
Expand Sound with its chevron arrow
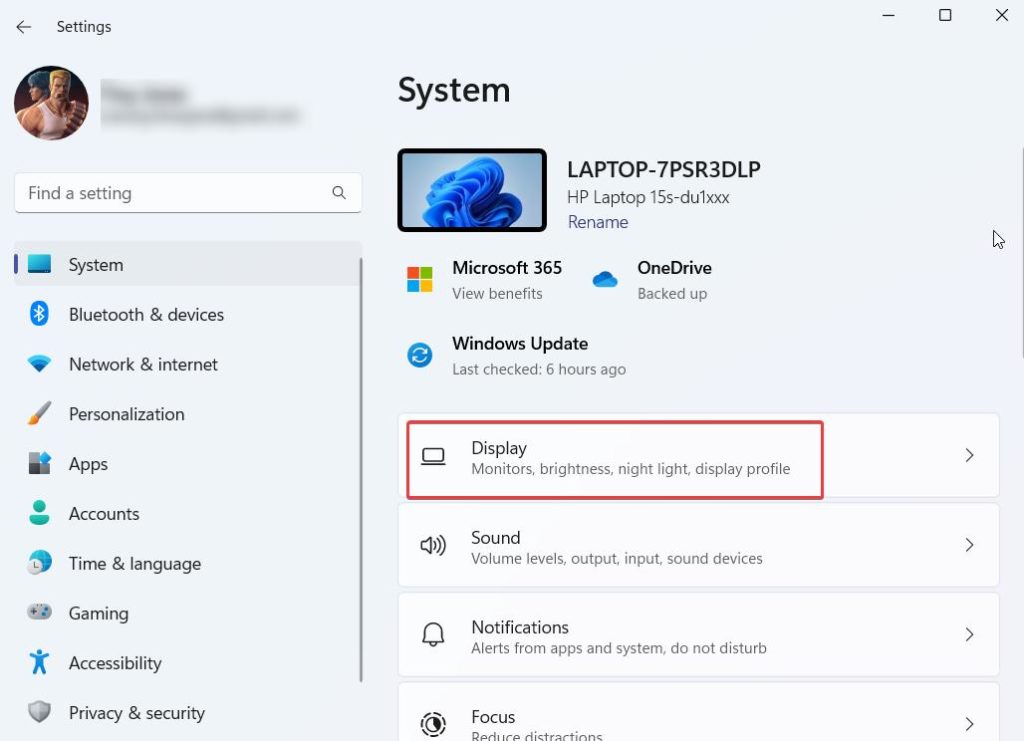[969, 545]
